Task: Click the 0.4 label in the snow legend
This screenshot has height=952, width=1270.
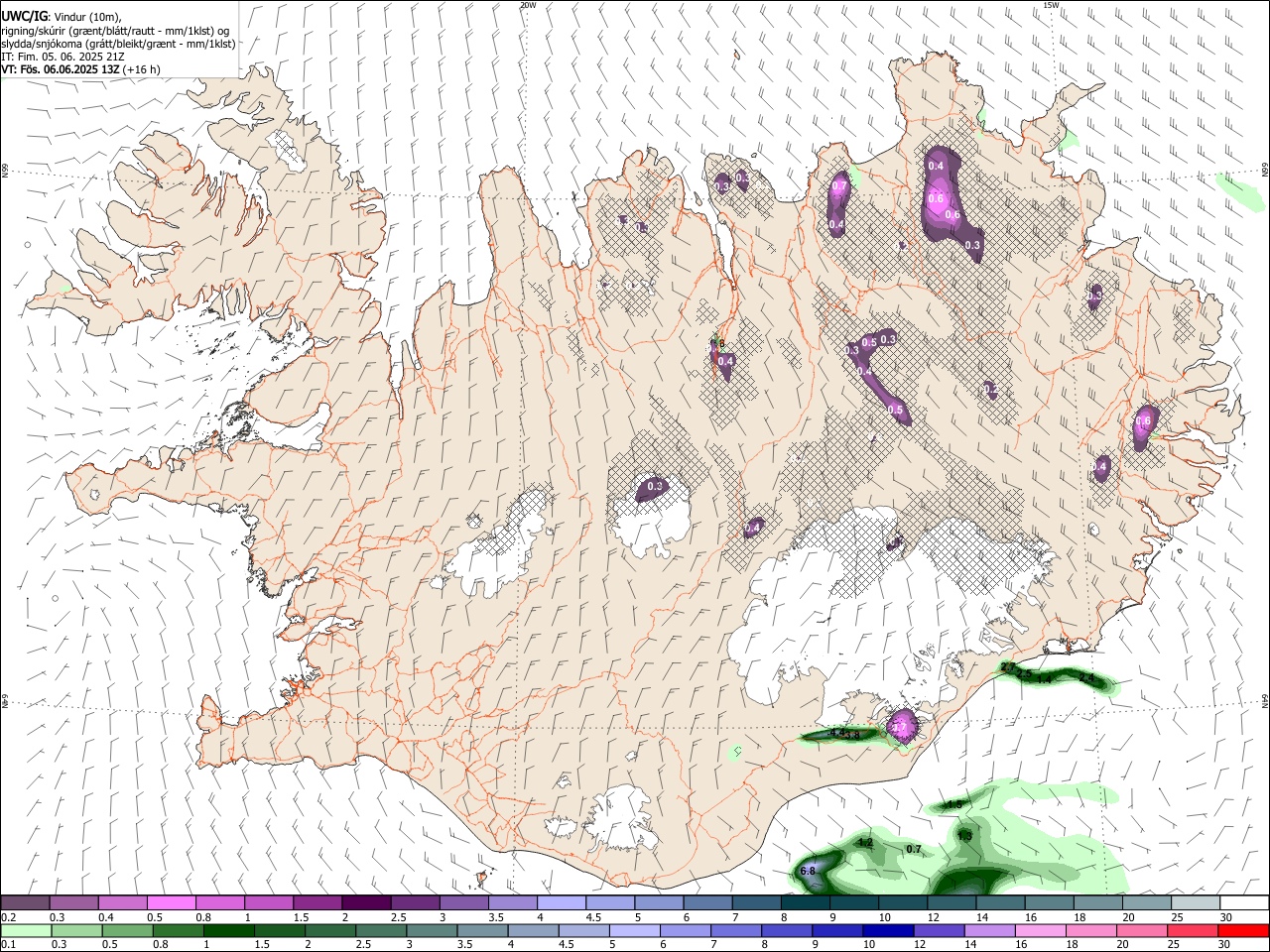Action: [x=106, y=917]
